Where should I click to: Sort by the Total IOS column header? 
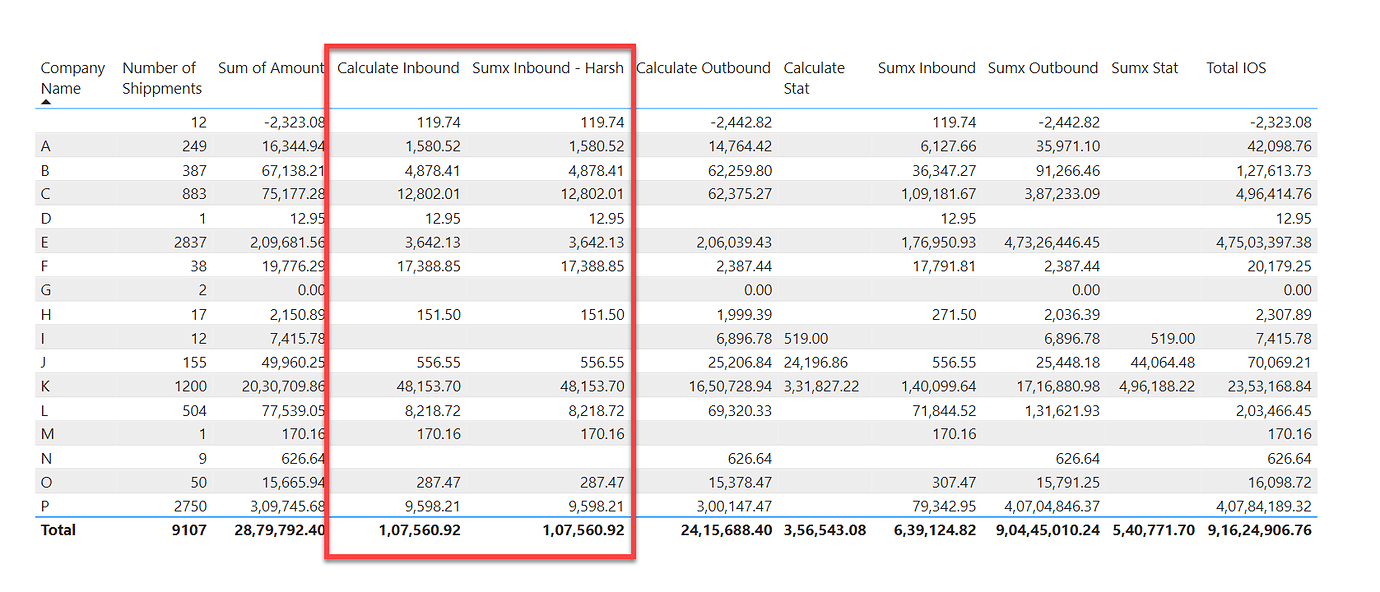(1234, 67)
